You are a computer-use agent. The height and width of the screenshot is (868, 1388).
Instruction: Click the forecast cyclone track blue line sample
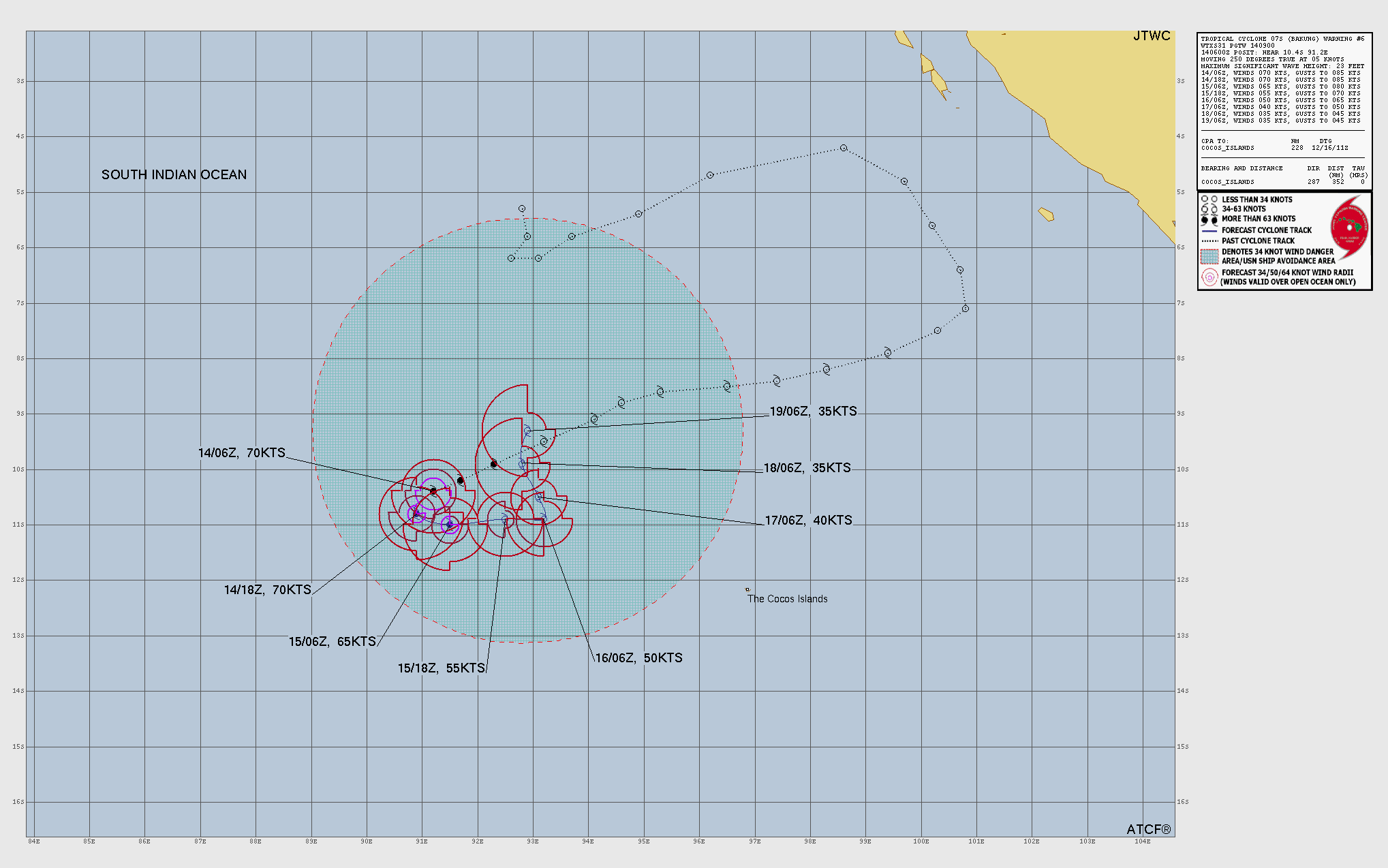[1209, 230]
